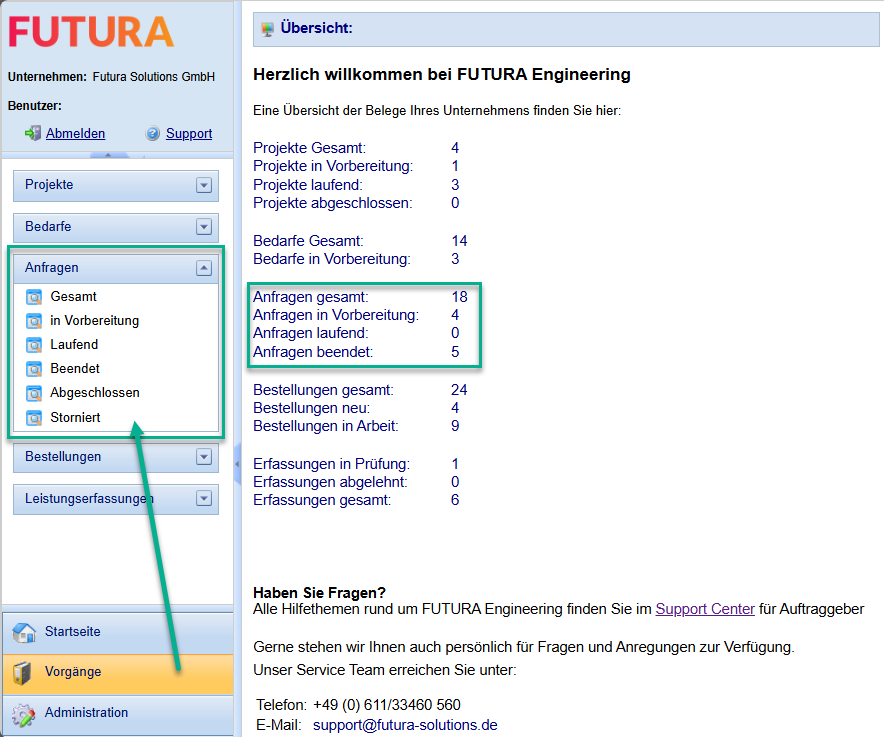
Task: Collapse the Anfragen panel arrow
Action: click(x=204, y=268)
